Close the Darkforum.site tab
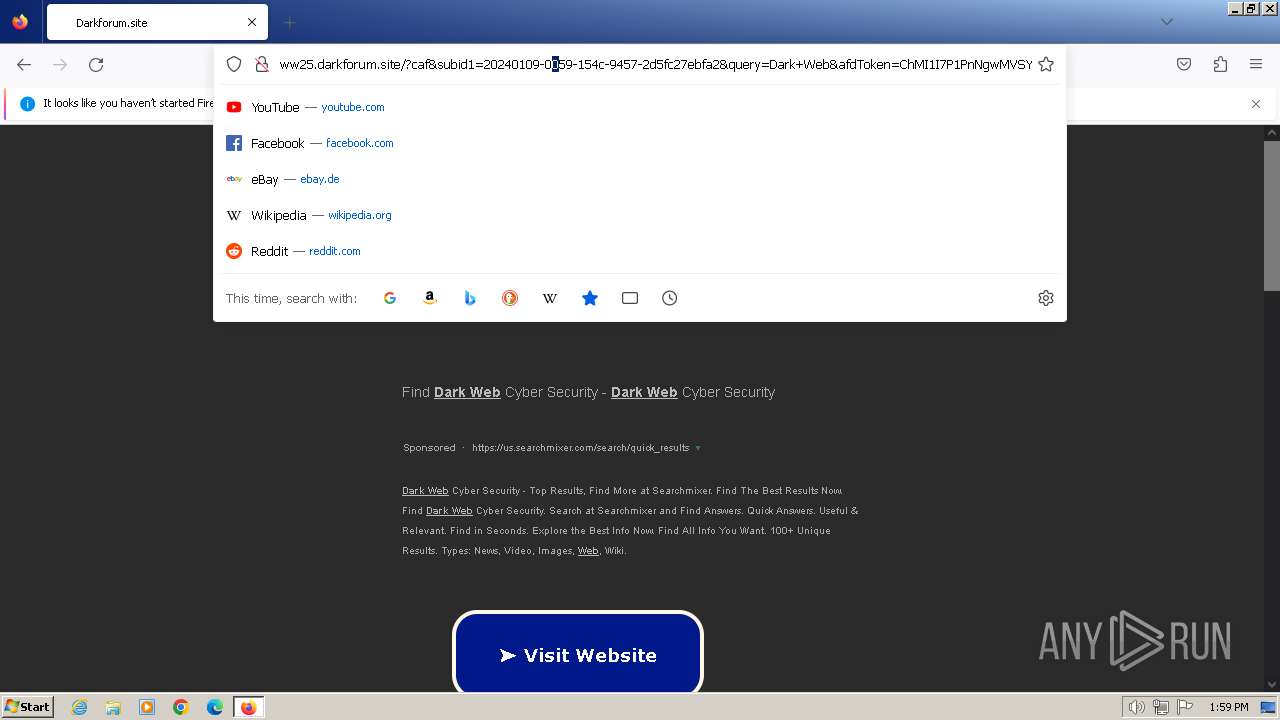The height and width of the screenshot is (720, 1280). 252,22
